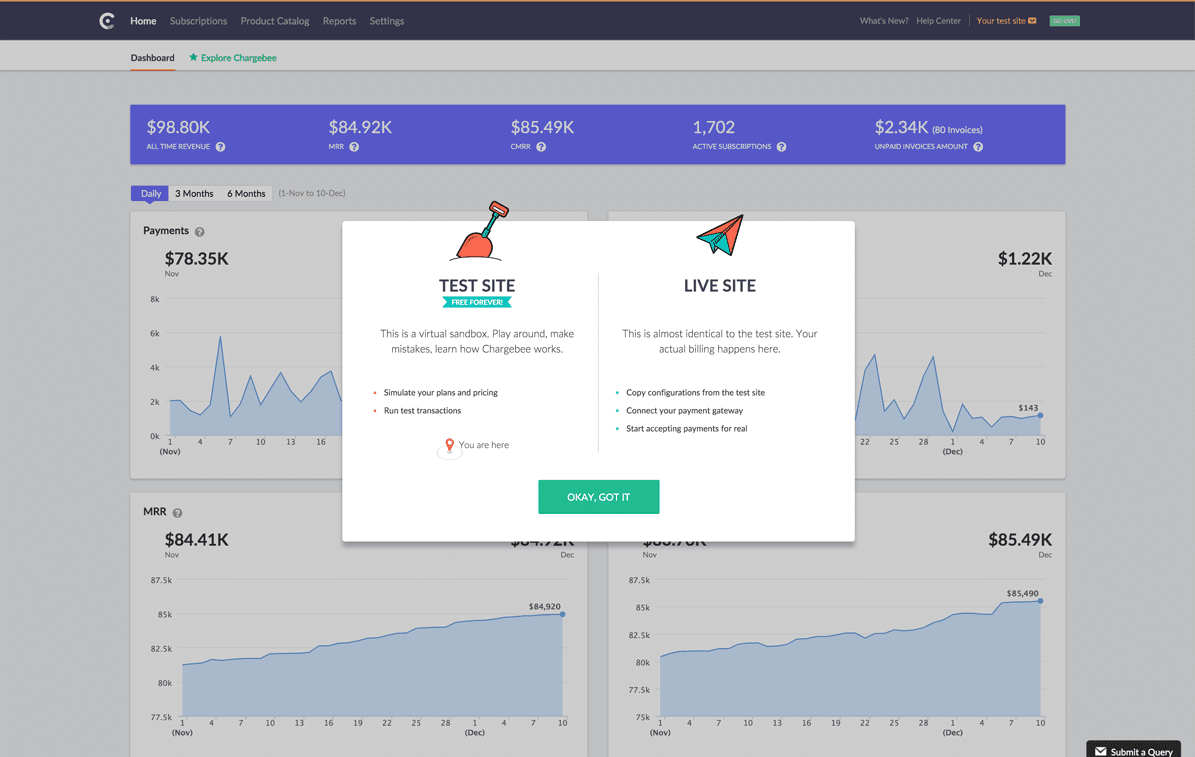Image resolution: width=1195 pixels, height=757 pixels.
Task: Click the $1.22K Dec figure
Action: (1025, 258)
